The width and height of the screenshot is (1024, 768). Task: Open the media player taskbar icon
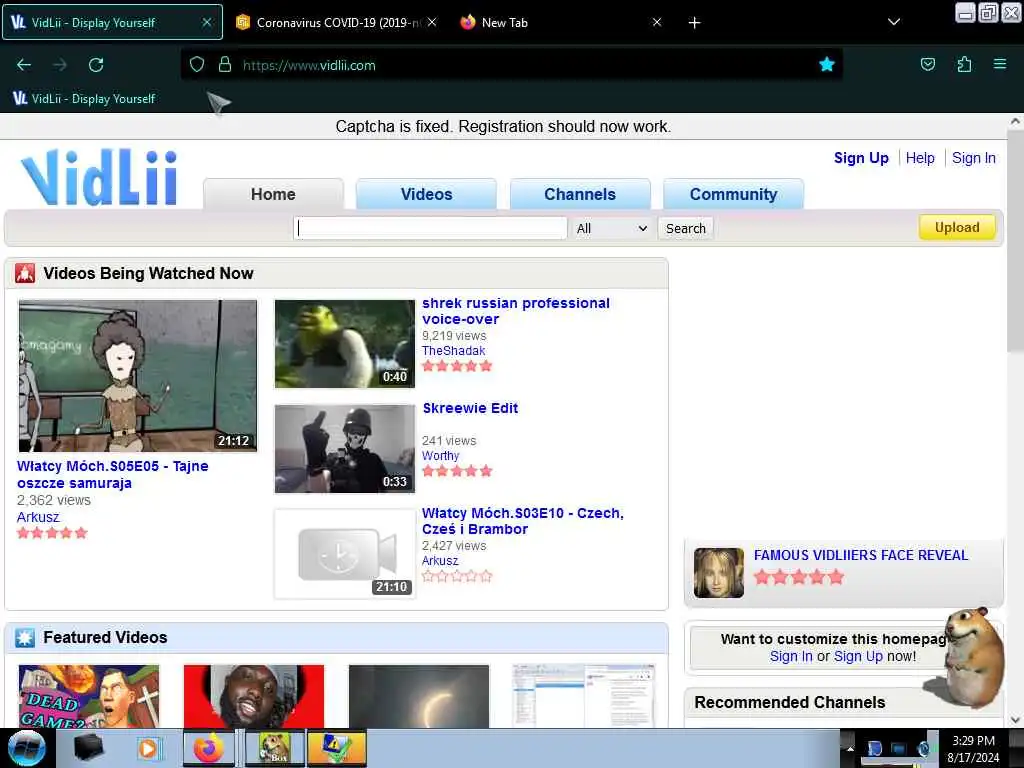point(149,748)
